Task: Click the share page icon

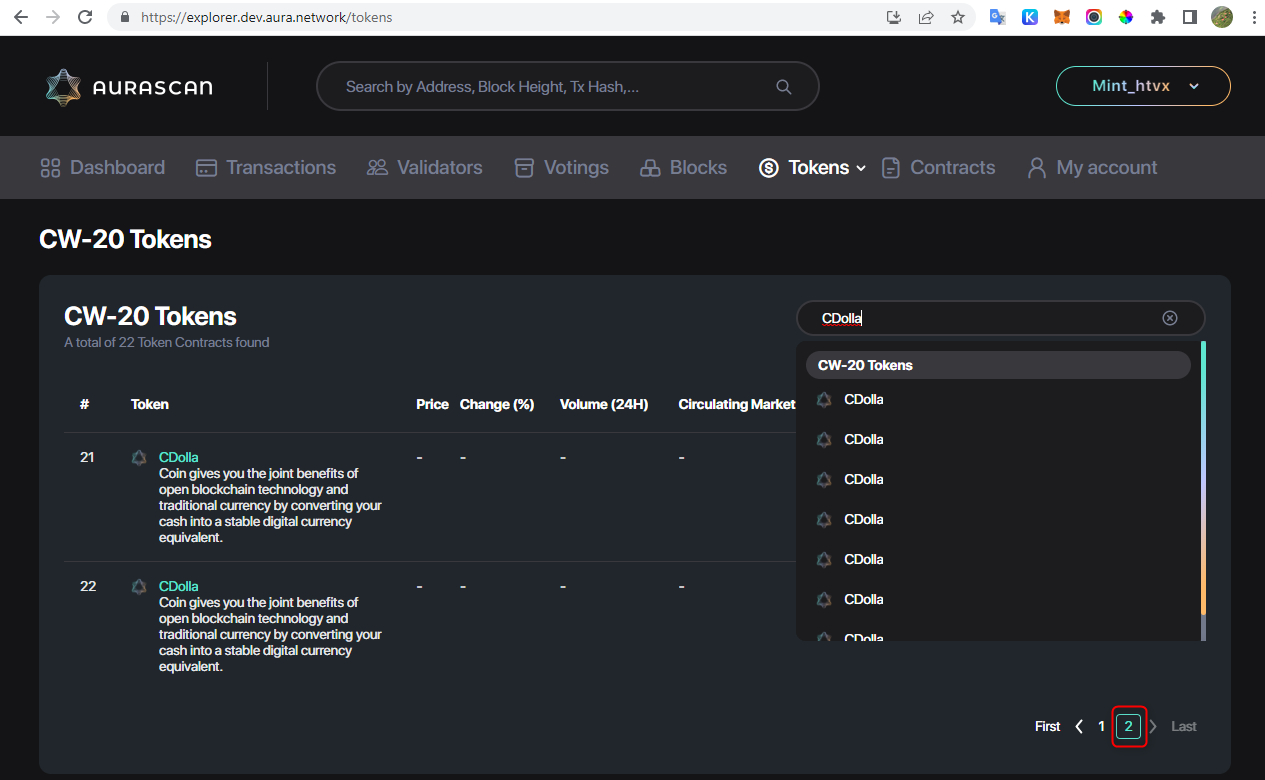Action: pos(926,17)
